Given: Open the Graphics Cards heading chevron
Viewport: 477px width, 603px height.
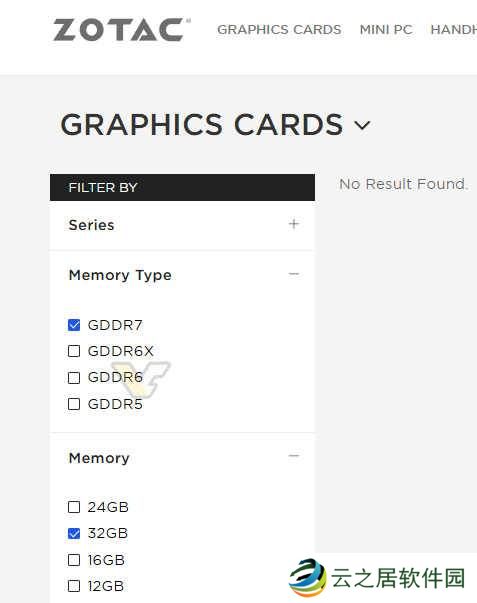Looking at the screenshot, I should point(362,125).
